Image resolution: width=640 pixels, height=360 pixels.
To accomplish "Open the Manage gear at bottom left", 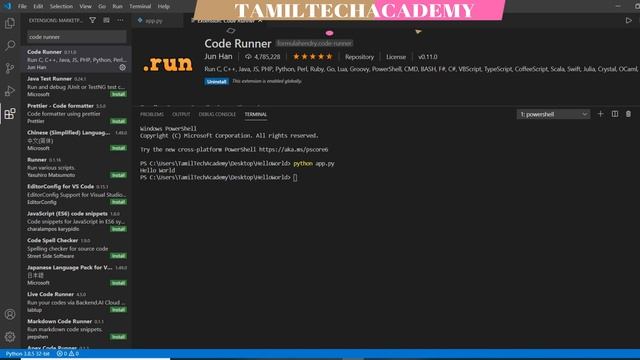I will tap(10, 337).
